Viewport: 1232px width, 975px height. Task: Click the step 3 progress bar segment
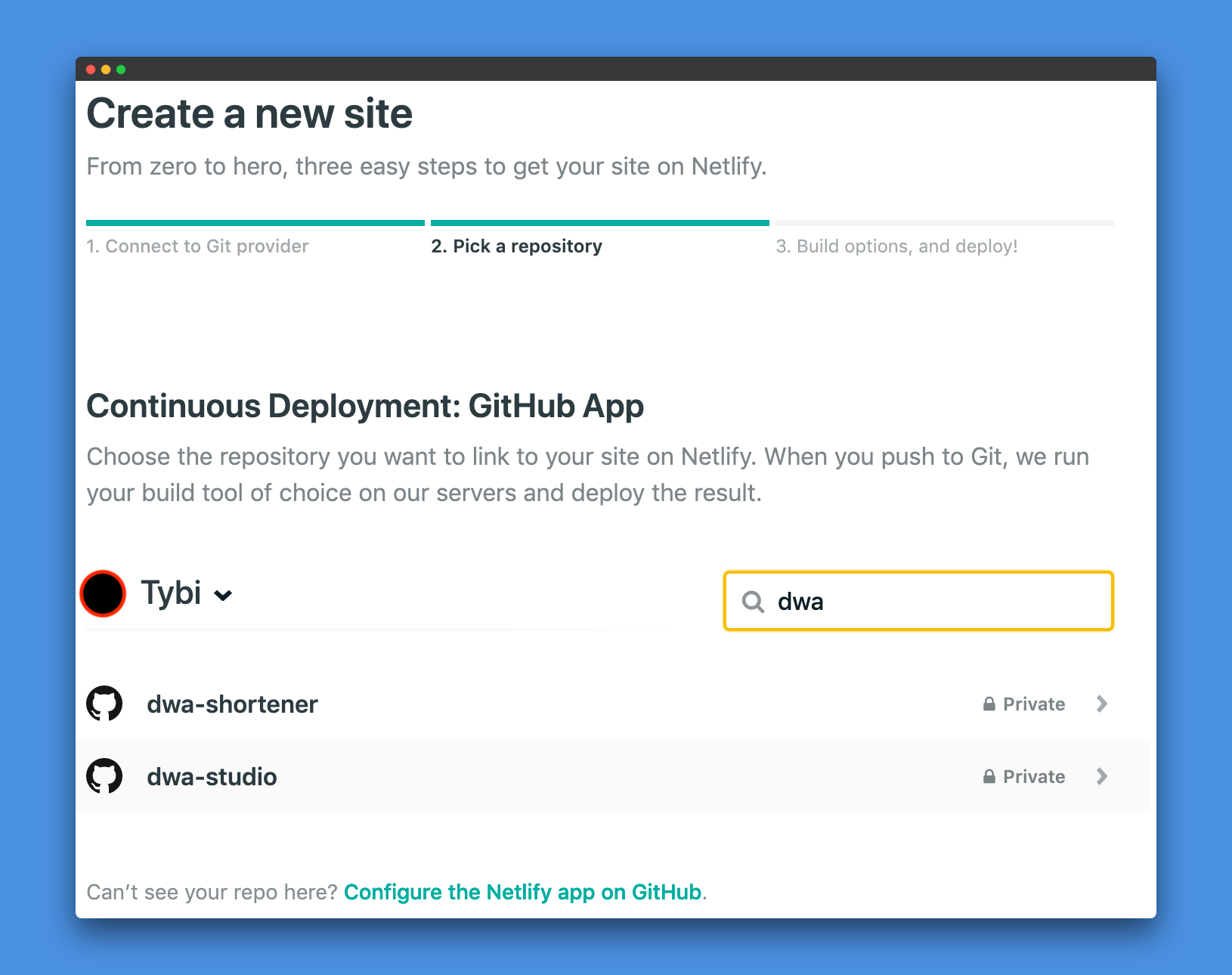[x=945, y=223]
